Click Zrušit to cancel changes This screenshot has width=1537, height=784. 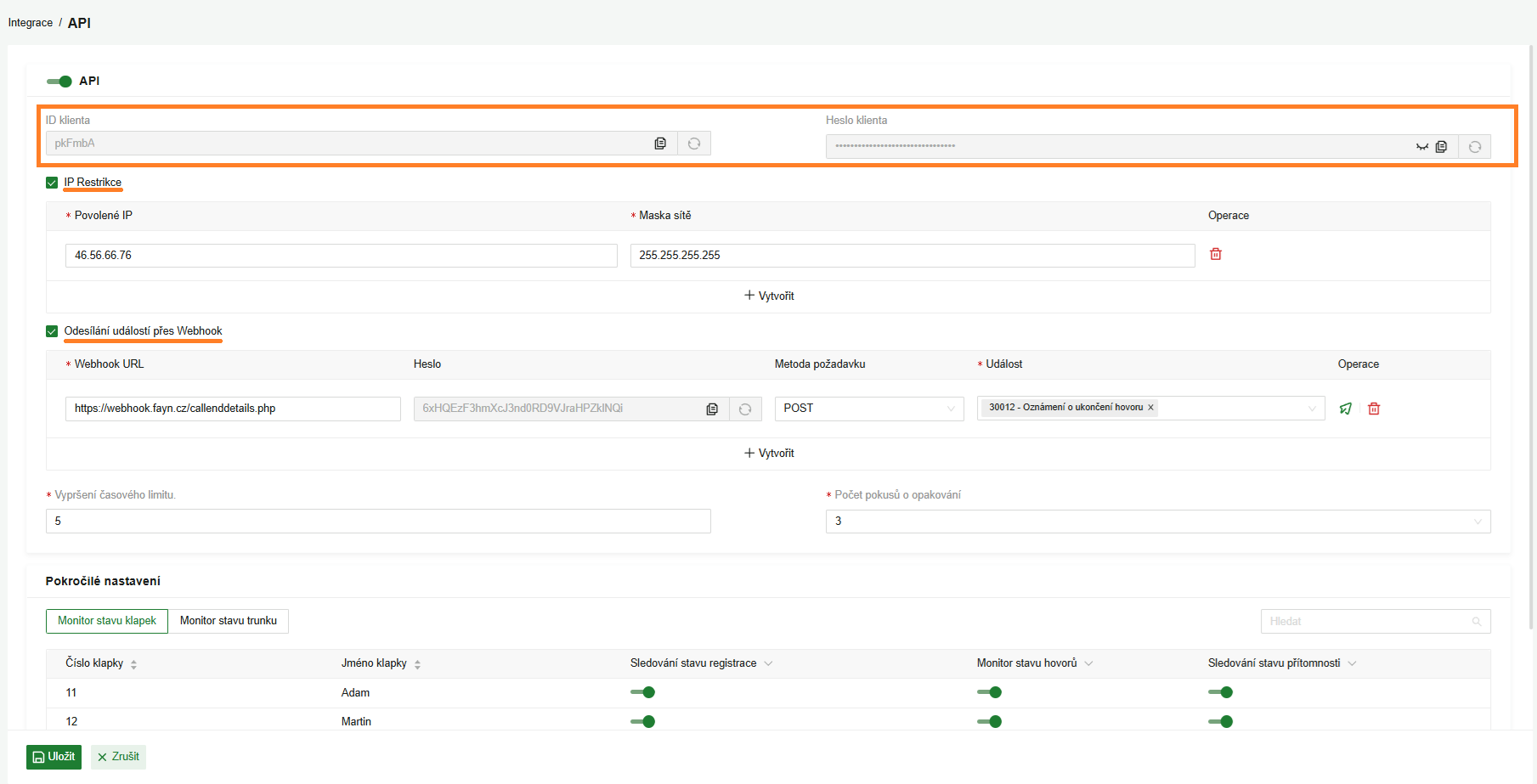[x=118, y=757]
